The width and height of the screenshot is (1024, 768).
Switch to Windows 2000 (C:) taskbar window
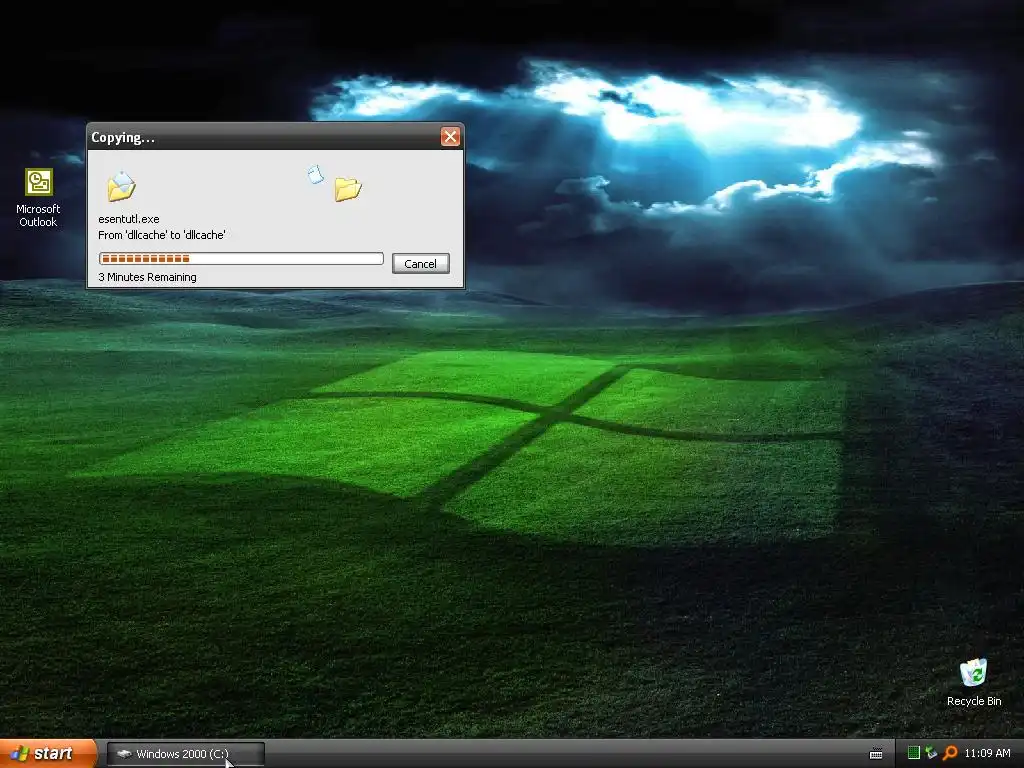[185, 754]
